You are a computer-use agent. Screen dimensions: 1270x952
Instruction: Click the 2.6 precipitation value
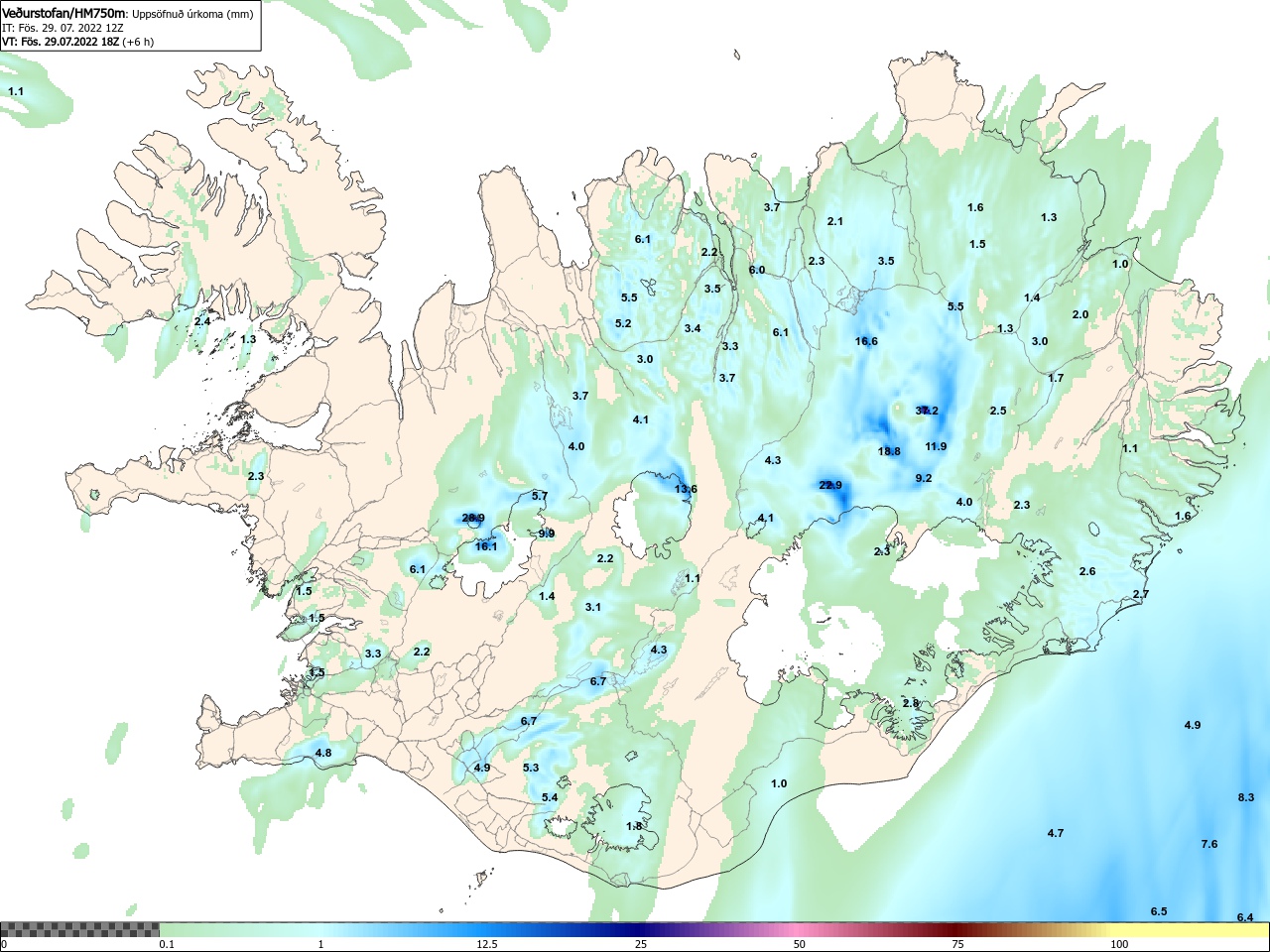(x=1087, y=571)
